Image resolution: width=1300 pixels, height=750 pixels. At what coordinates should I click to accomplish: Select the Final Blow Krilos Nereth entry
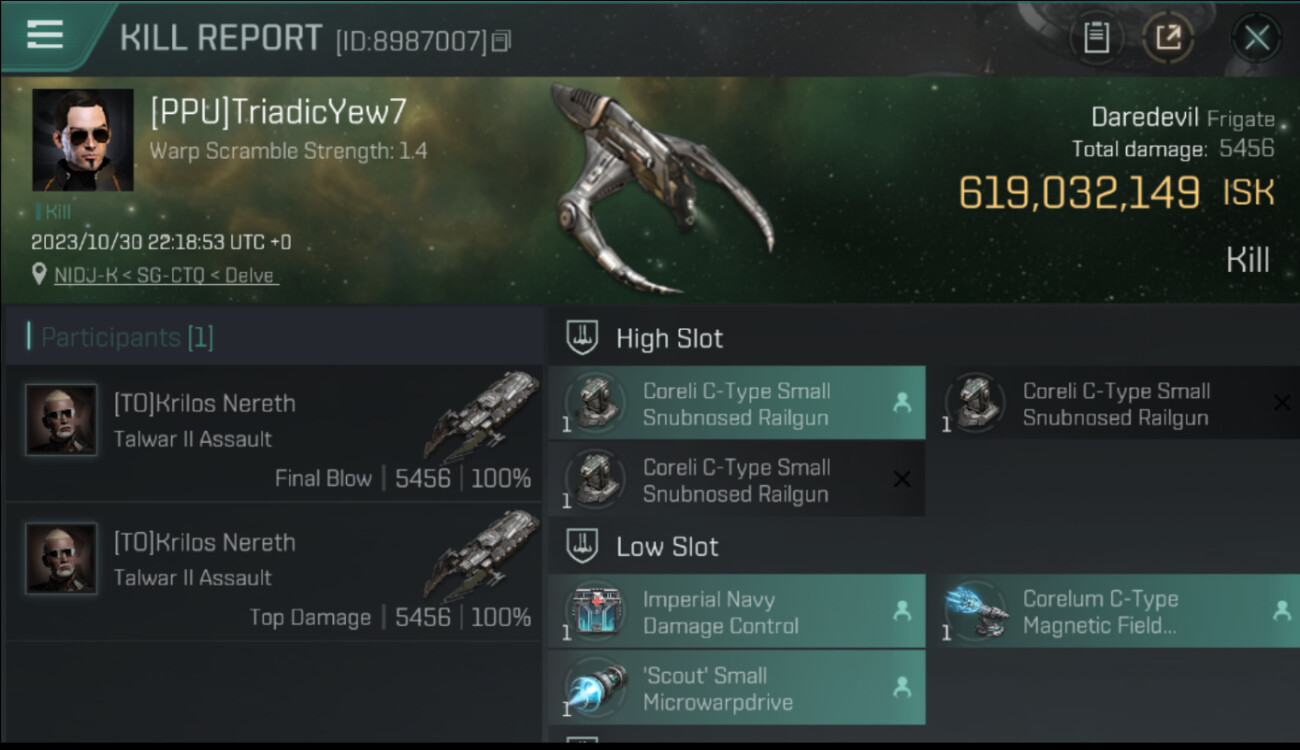pos(273,432)
